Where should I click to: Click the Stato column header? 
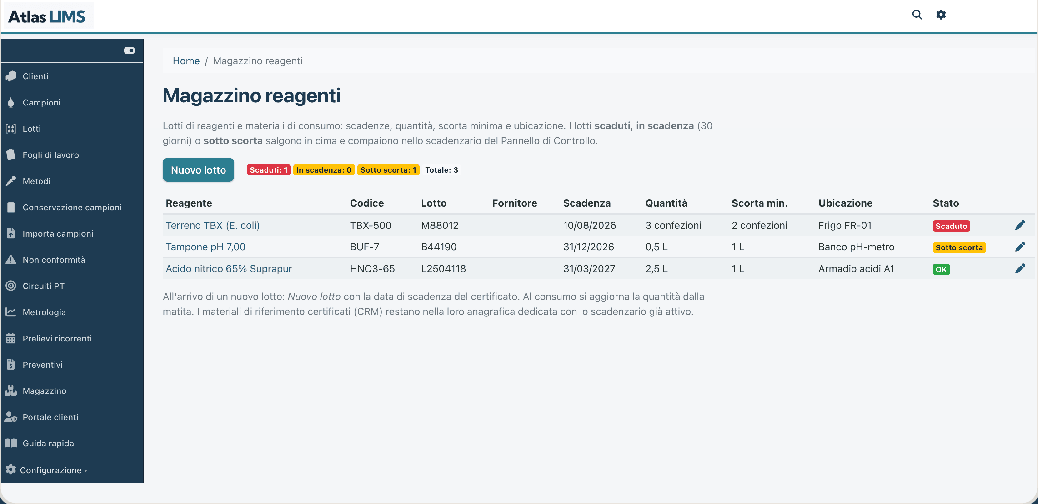tap(945, 203)
